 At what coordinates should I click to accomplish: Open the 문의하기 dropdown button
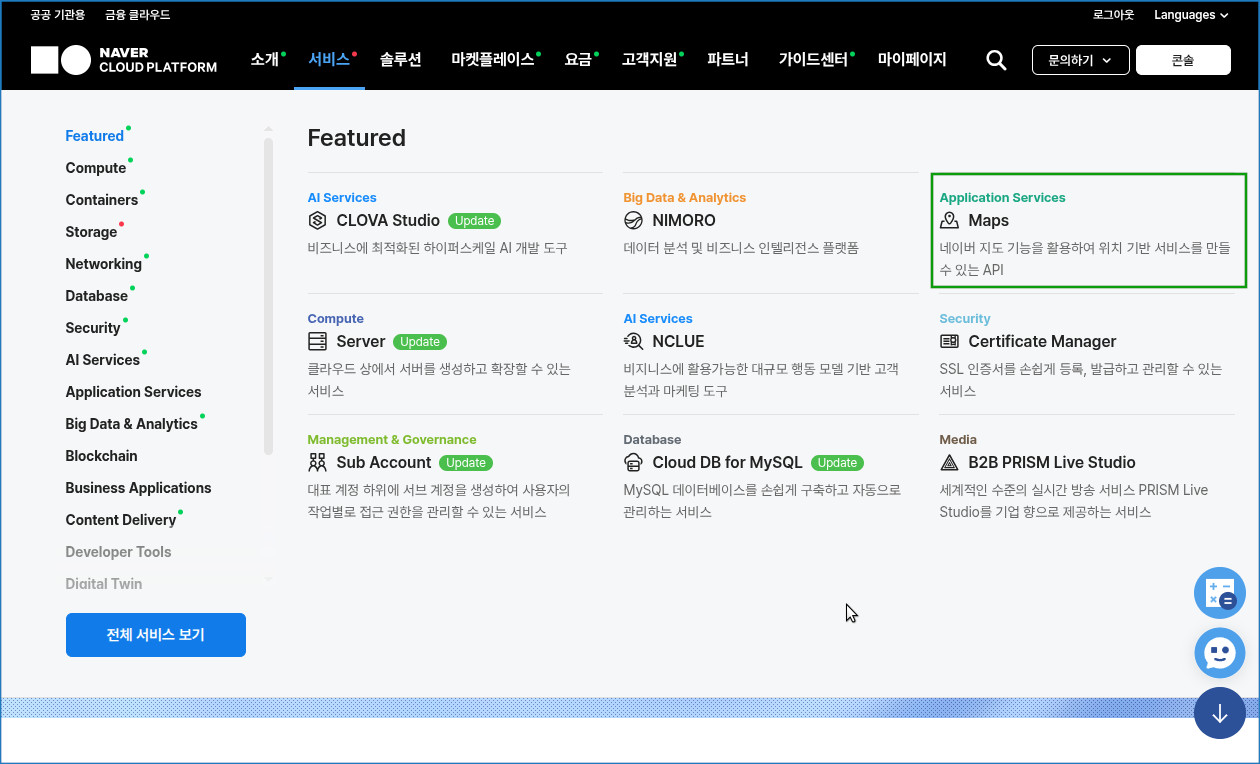point(1080,60)
